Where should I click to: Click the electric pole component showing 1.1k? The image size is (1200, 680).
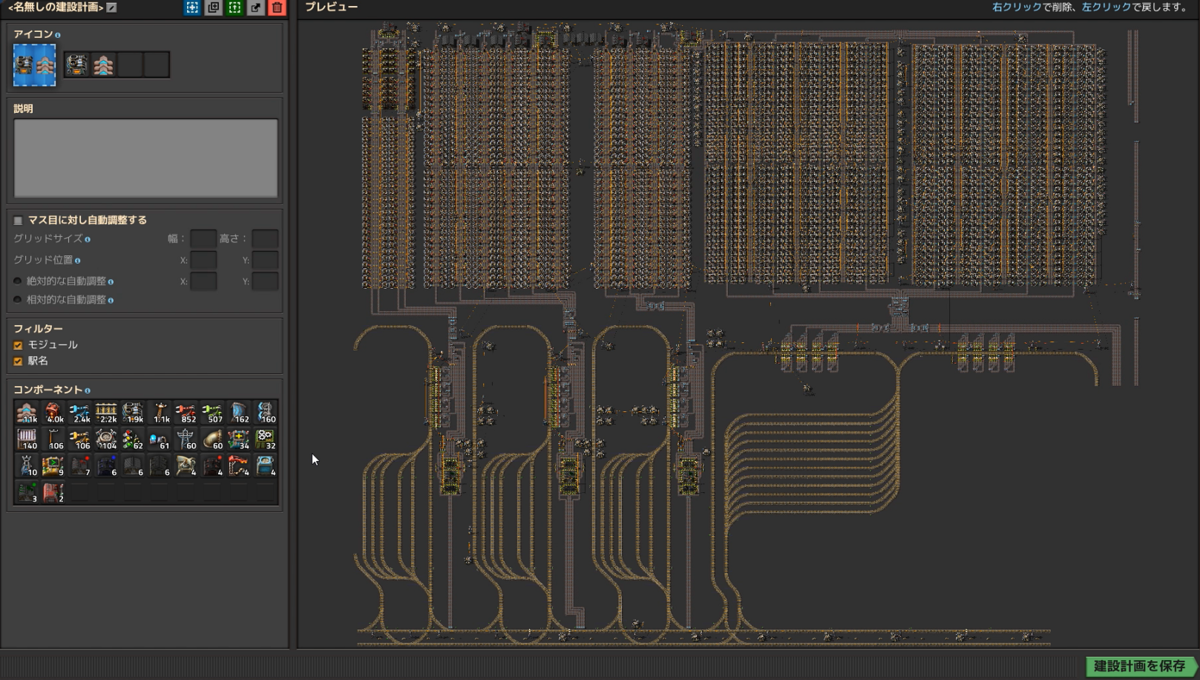[x=160, y=413]
